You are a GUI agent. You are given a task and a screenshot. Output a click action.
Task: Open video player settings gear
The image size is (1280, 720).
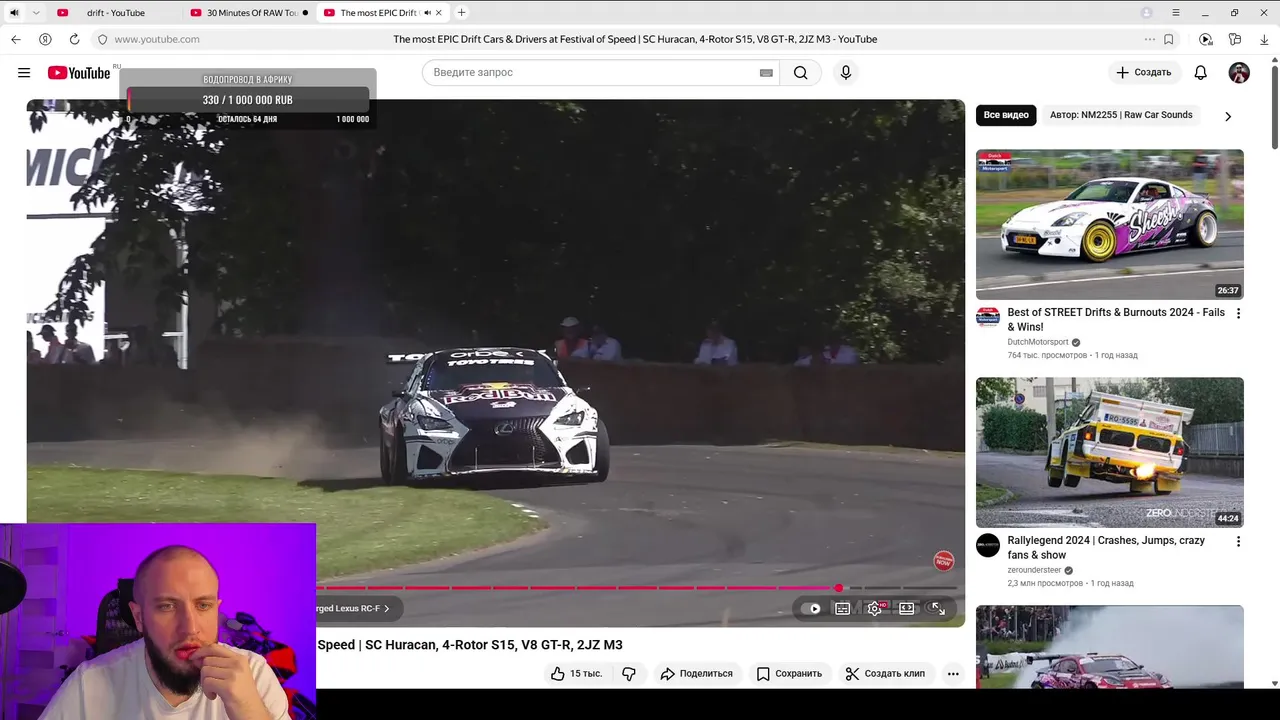pos(875,608)
